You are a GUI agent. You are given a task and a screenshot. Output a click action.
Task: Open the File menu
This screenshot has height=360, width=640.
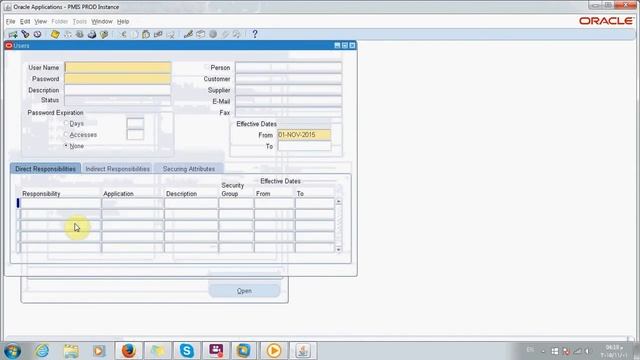point(11,21)
